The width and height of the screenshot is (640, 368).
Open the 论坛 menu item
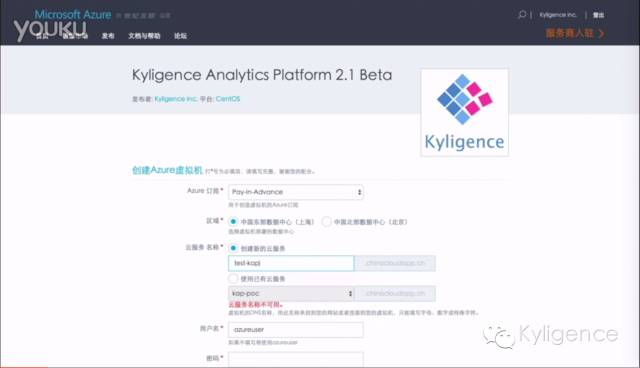coord(180,36)
